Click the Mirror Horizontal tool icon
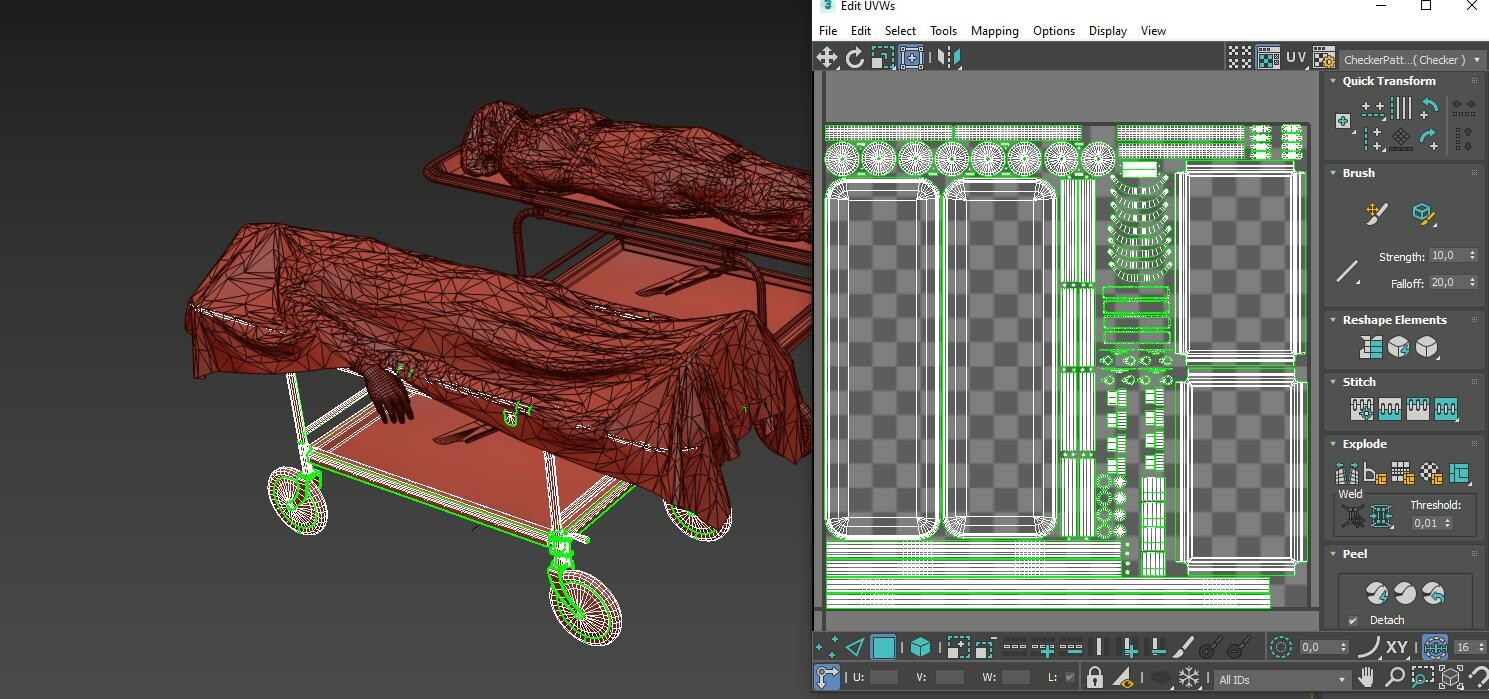 click(x=949, y=58)
